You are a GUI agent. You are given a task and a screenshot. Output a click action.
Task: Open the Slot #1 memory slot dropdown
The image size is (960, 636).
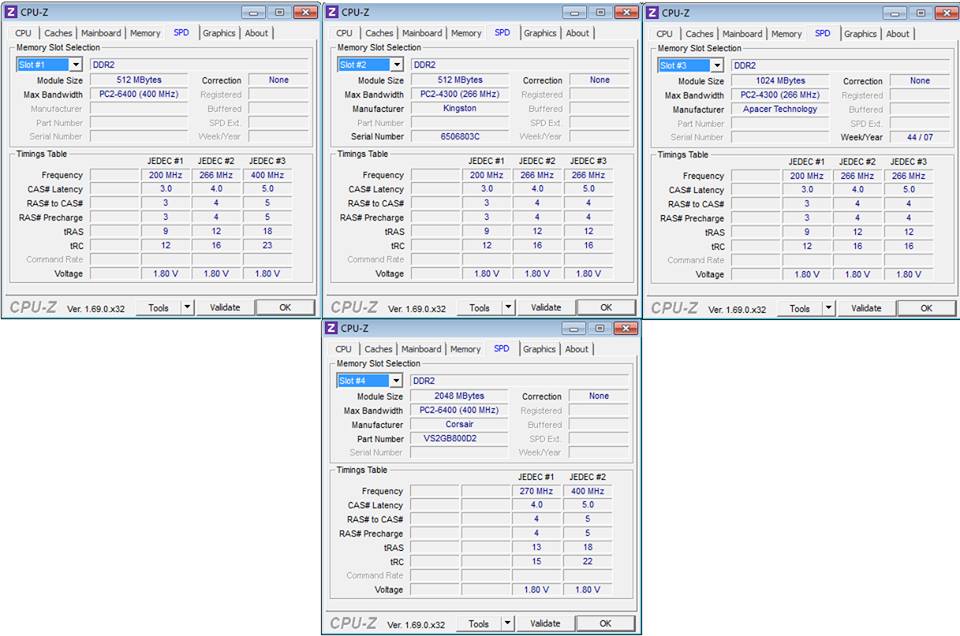click(75, 65)
